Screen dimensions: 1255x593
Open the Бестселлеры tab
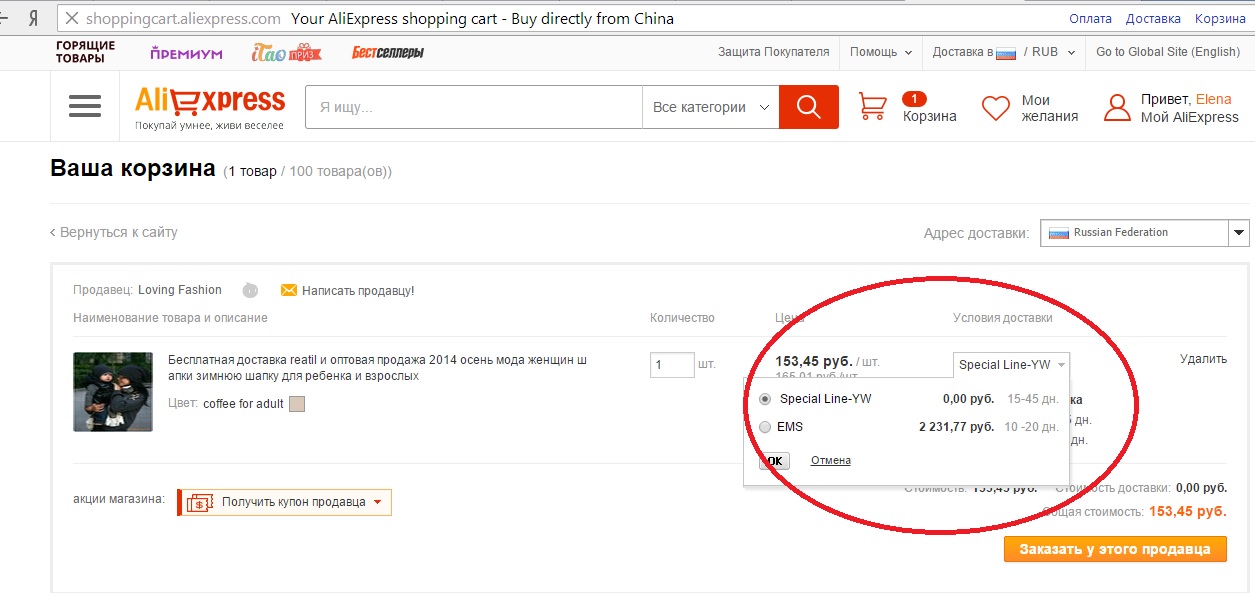[388, 52]
